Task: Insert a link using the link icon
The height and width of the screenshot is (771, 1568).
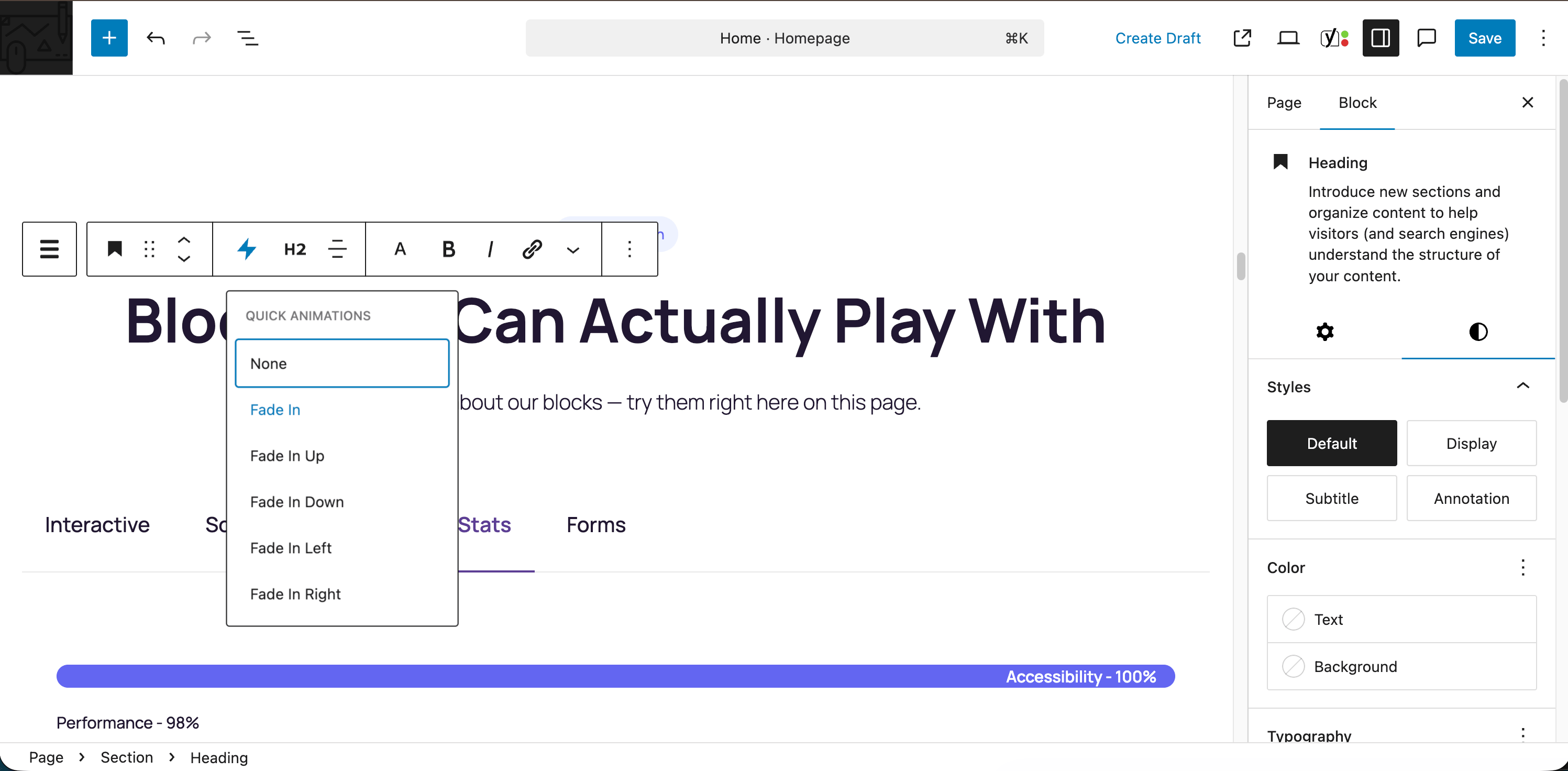Action: tap(532, 249)
